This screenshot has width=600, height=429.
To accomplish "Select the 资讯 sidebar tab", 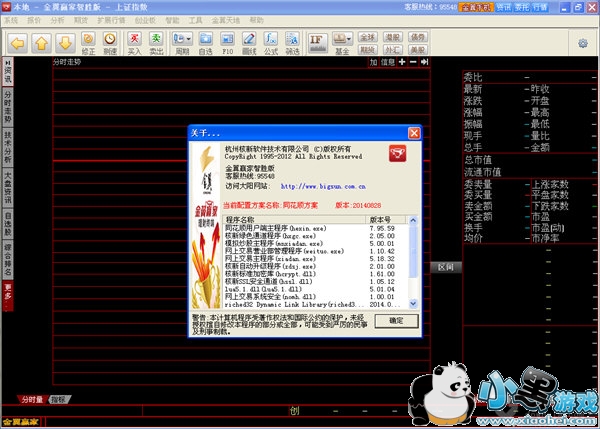I will 8,72.
